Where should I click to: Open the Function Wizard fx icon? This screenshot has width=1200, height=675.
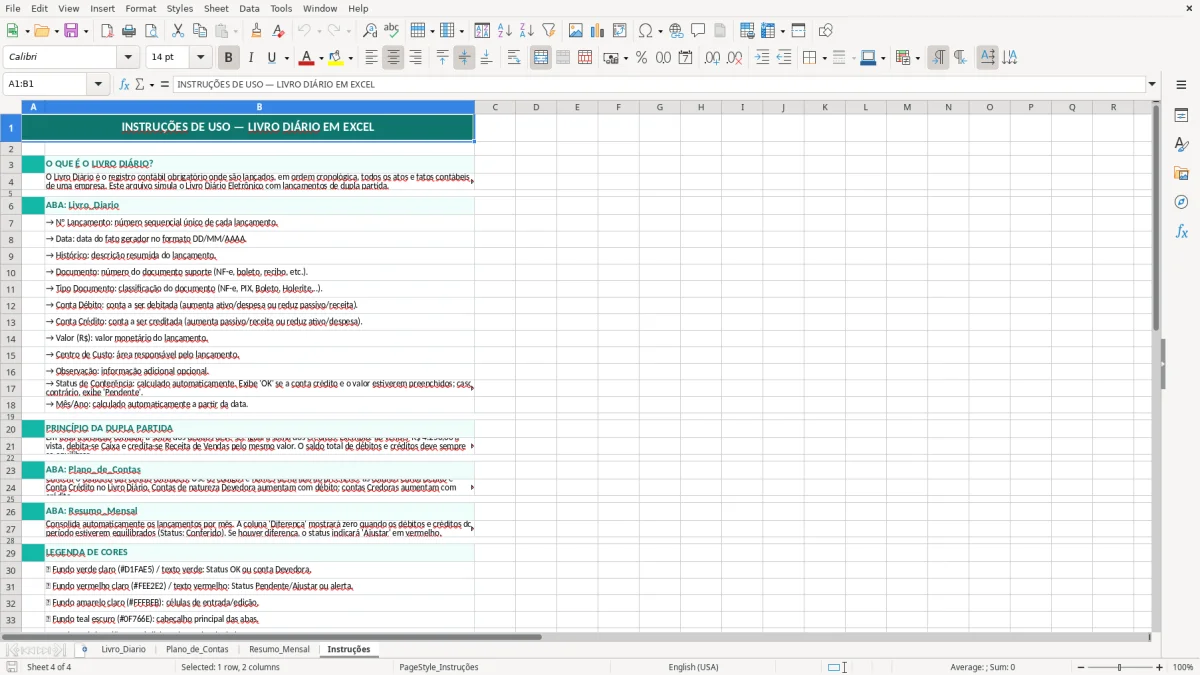point(125,85)
